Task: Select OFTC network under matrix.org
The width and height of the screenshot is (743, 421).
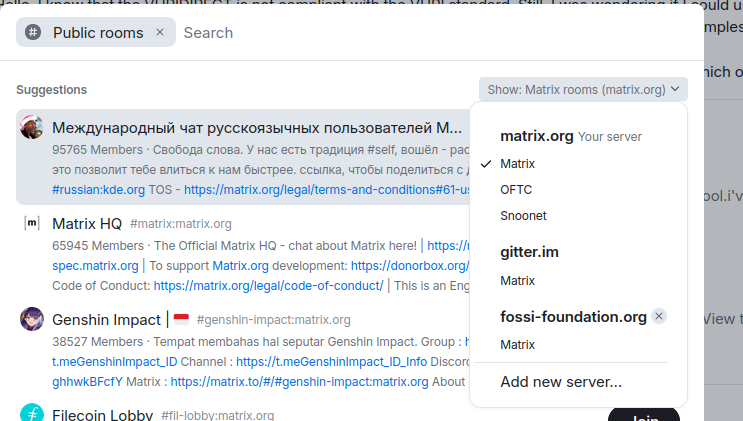Action: pos(516,189)
